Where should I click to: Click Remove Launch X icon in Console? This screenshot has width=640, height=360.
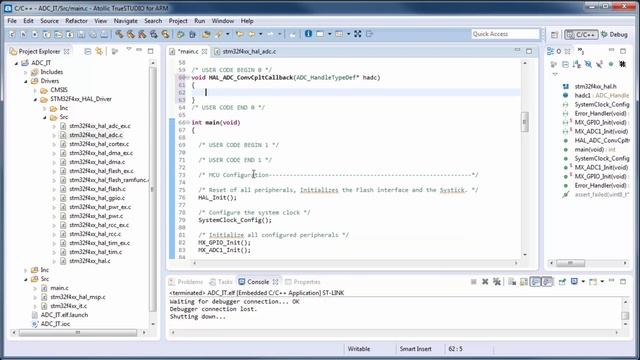[485, 282]
